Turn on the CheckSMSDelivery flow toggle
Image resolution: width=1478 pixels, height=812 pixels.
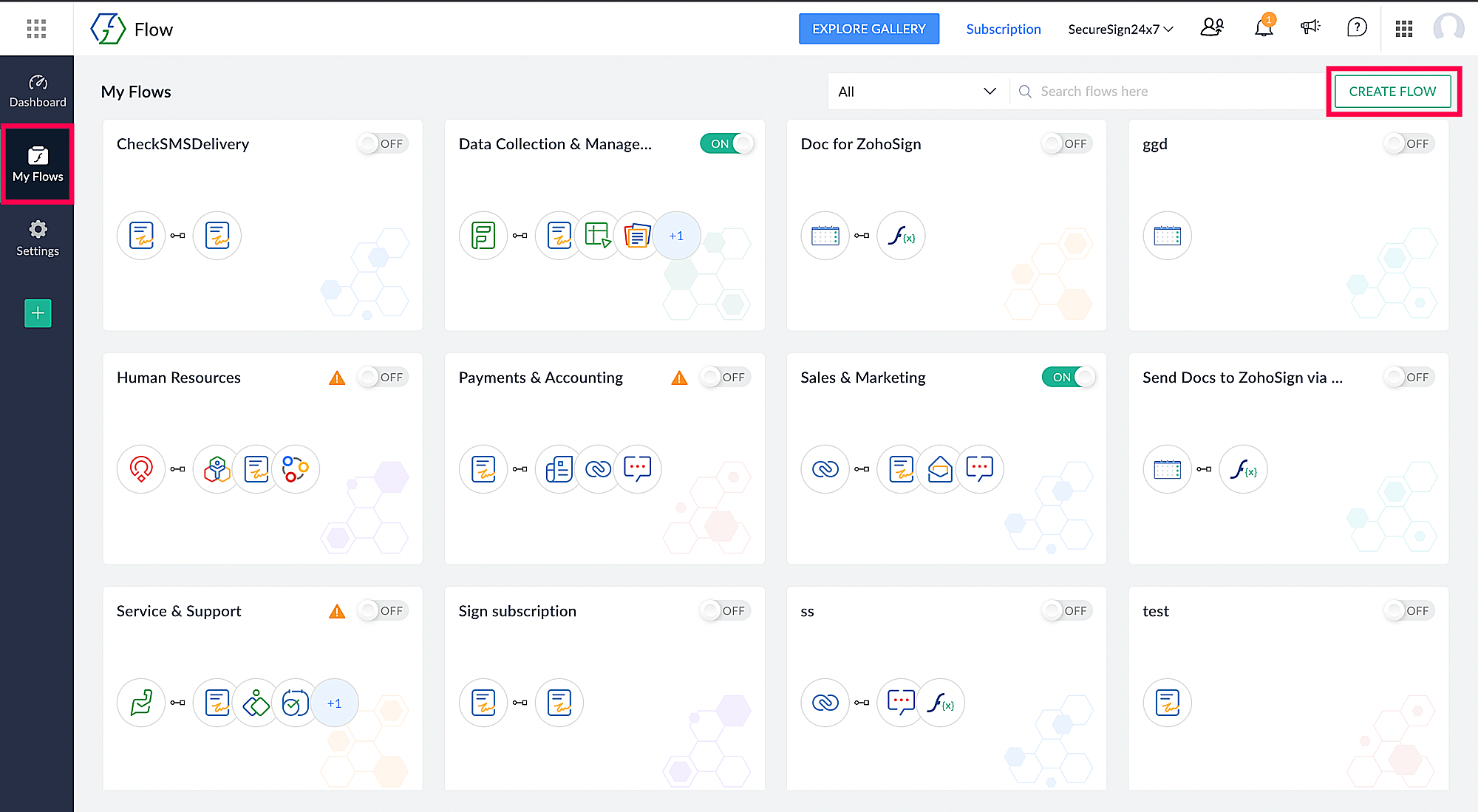[x=382, y=143]
